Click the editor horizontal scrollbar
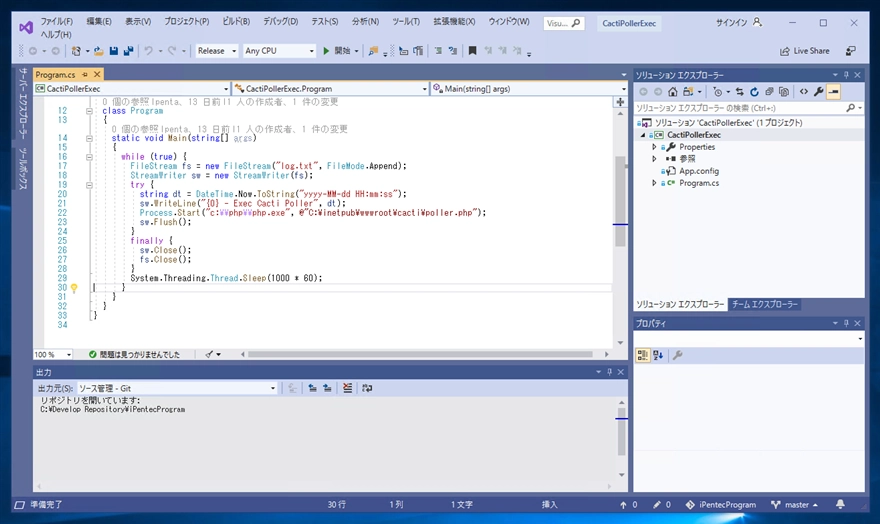This screenshot has height=524, width=880. [420, 355]
